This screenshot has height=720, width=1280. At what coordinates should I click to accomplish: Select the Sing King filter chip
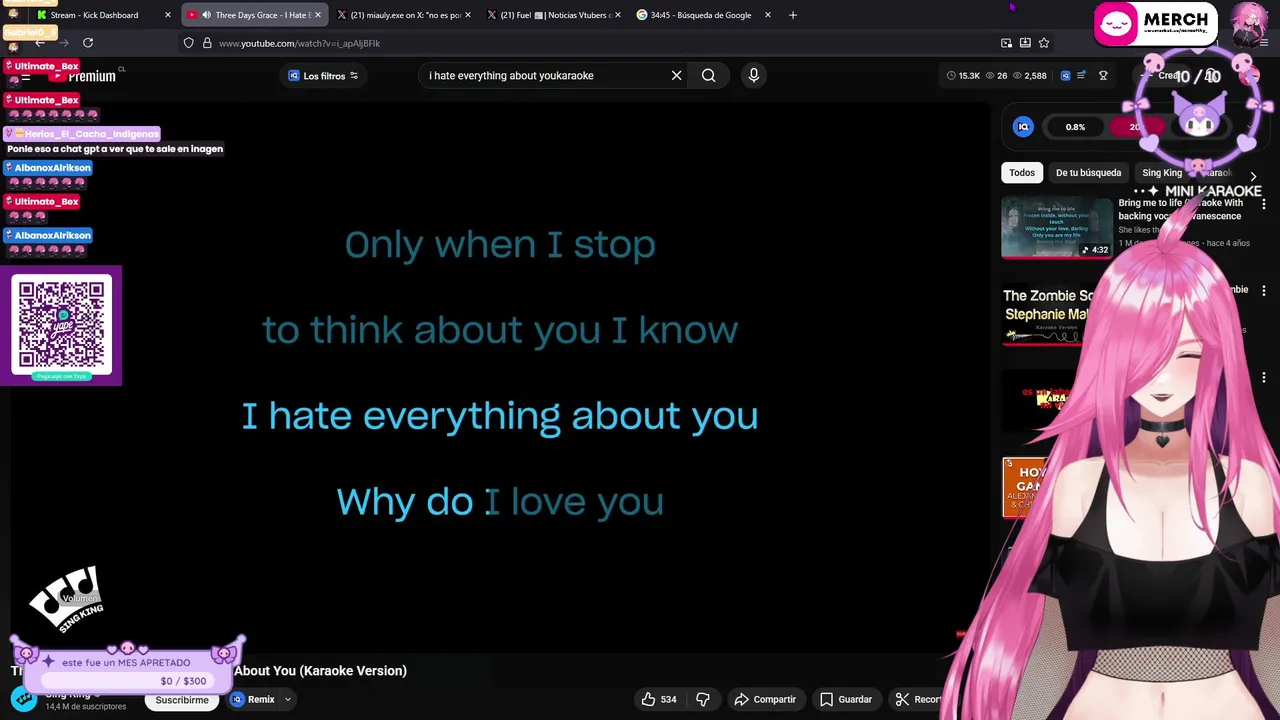click(1162, 173)
